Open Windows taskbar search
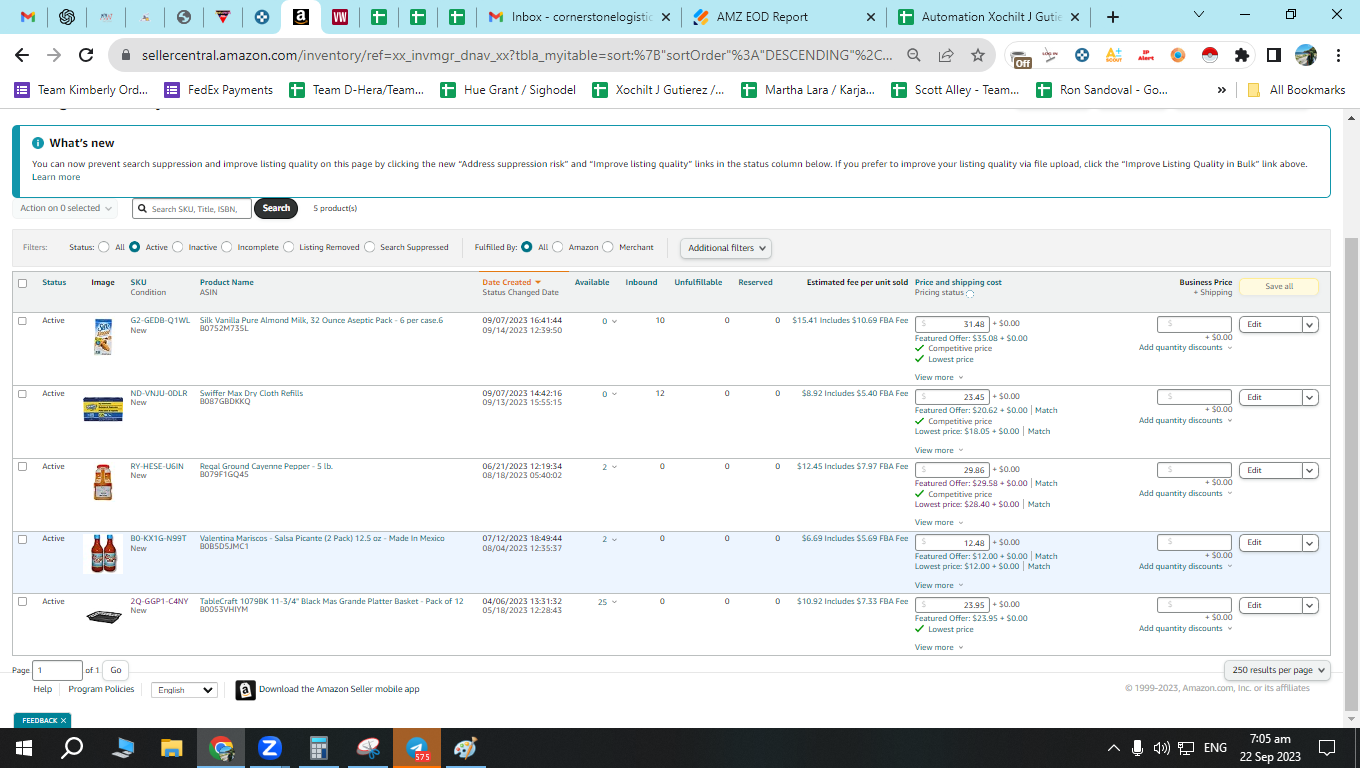 73,747
